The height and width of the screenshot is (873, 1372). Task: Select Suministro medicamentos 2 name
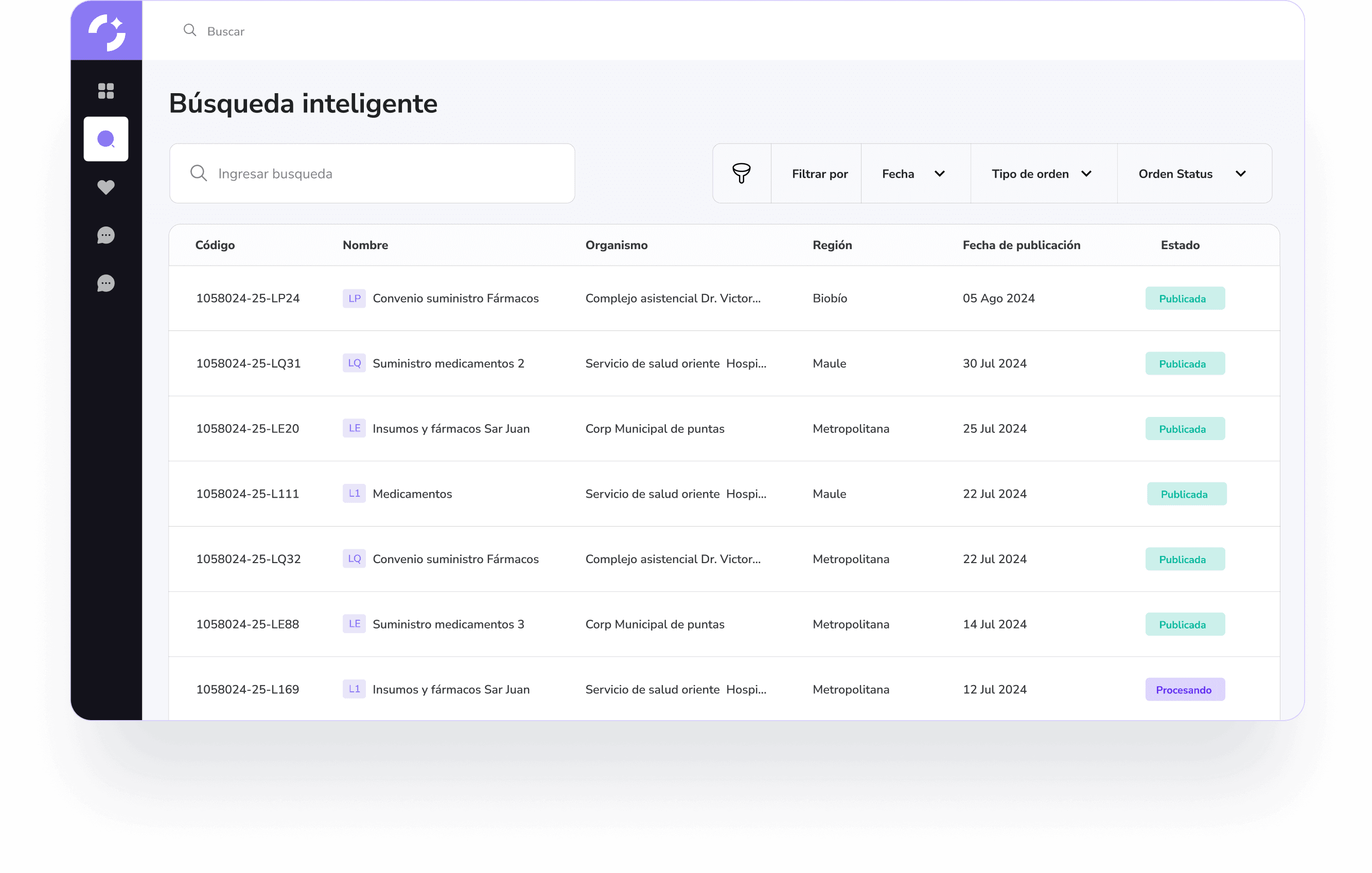[448, 363]
